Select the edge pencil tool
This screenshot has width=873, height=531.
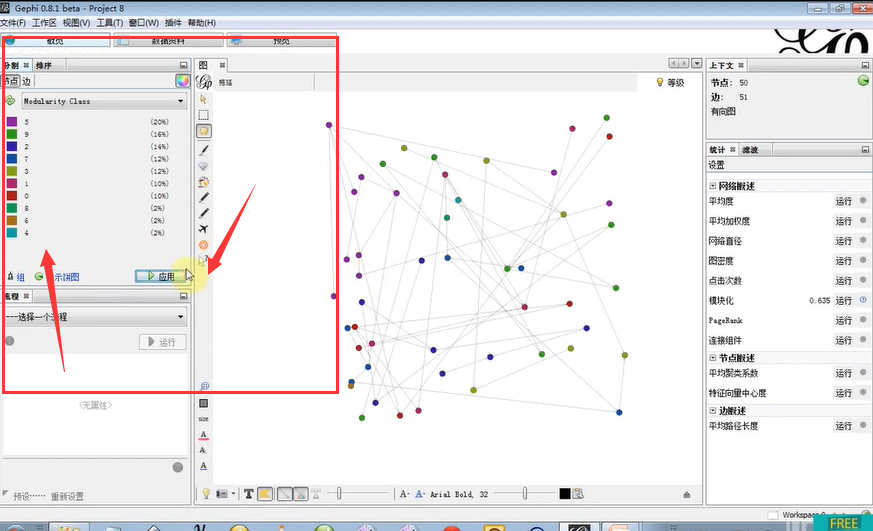pyautogui.click(x=204, y=213)
